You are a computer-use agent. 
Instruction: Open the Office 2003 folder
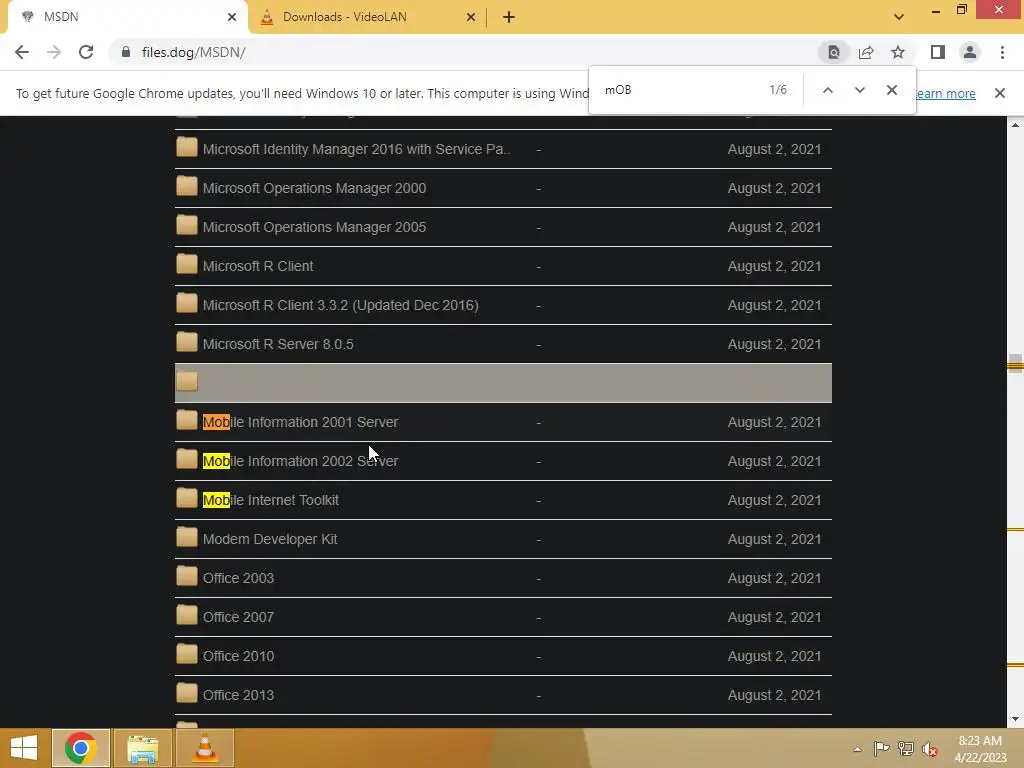(x=238, y=578)
